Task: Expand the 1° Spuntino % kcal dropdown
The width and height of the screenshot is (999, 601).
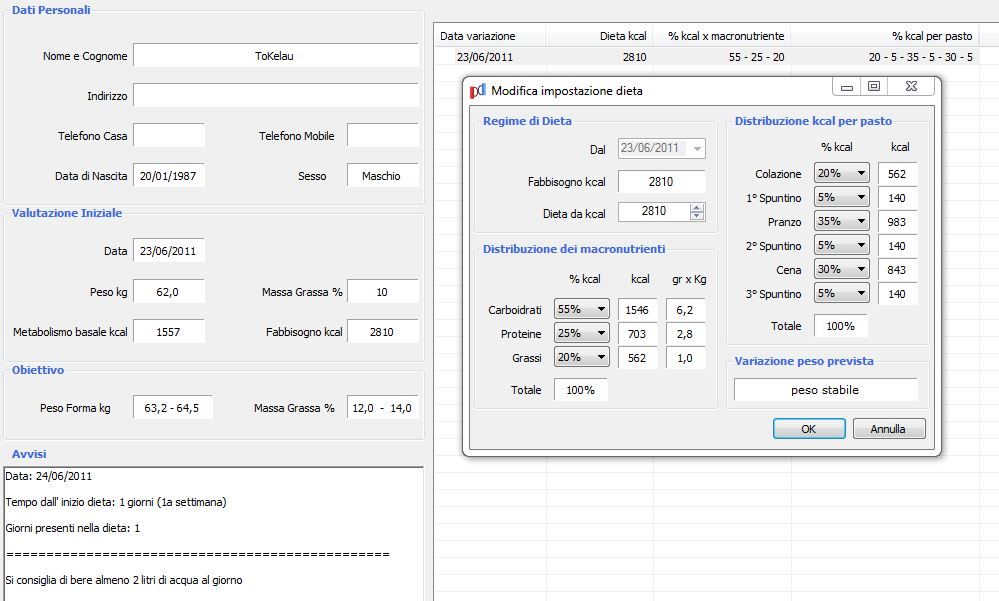Action: (841, 197)
